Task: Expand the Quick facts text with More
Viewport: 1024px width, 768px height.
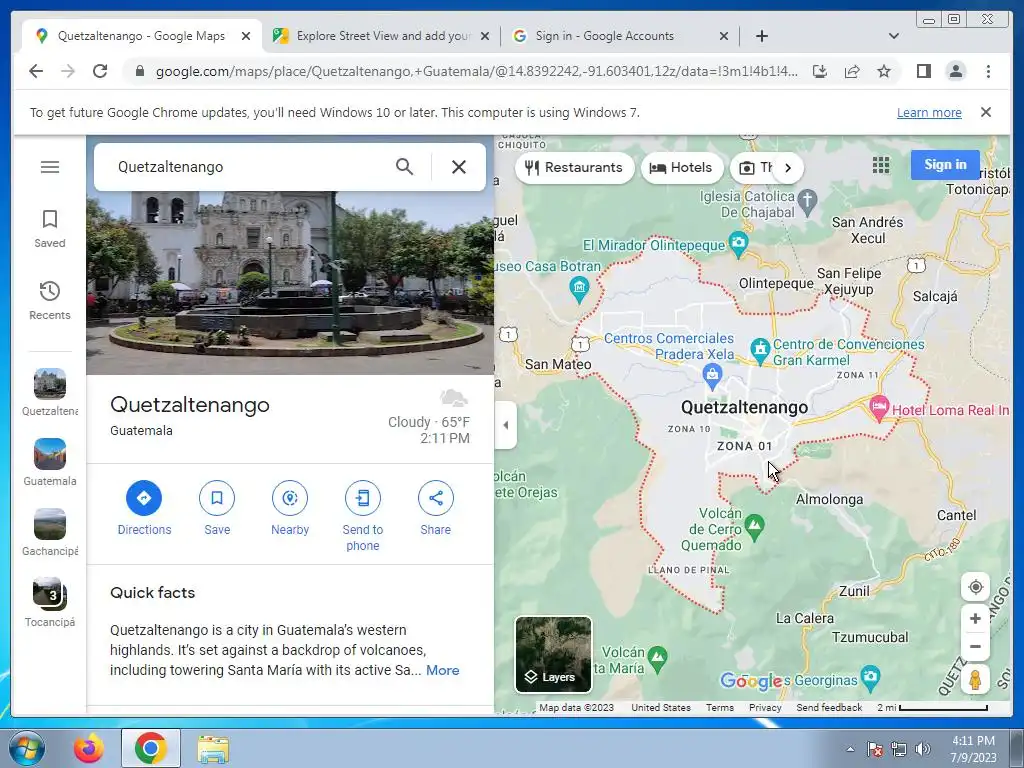Action: [x=442, y=670]
